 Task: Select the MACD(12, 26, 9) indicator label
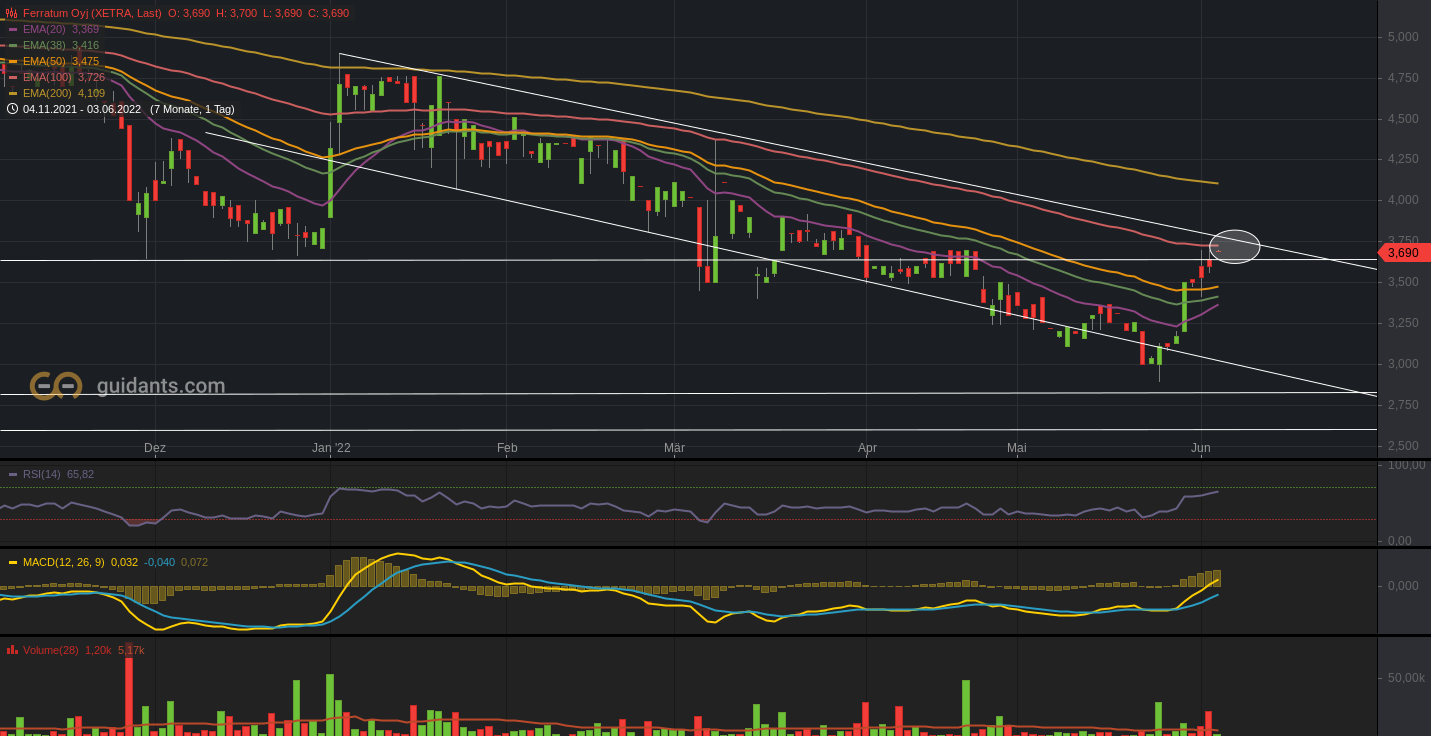tap(63, 562)
